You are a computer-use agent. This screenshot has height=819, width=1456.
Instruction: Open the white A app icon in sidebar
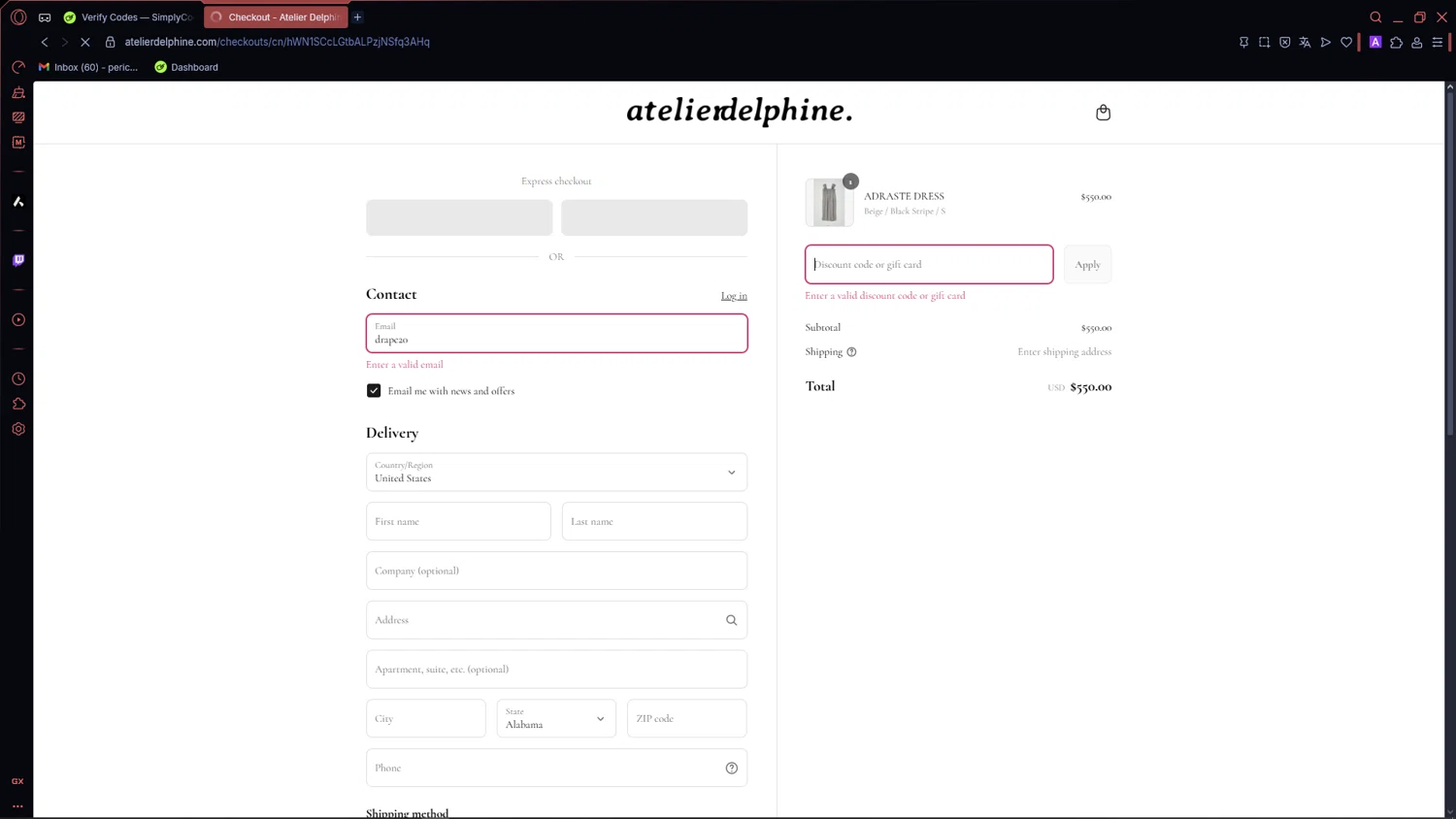[18, 202]
